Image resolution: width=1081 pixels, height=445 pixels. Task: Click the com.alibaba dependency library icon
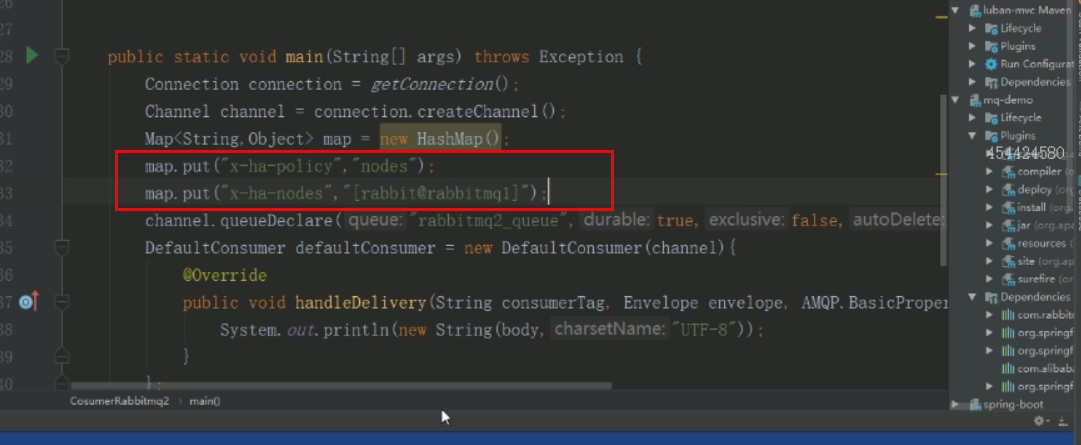[1008, 369]
